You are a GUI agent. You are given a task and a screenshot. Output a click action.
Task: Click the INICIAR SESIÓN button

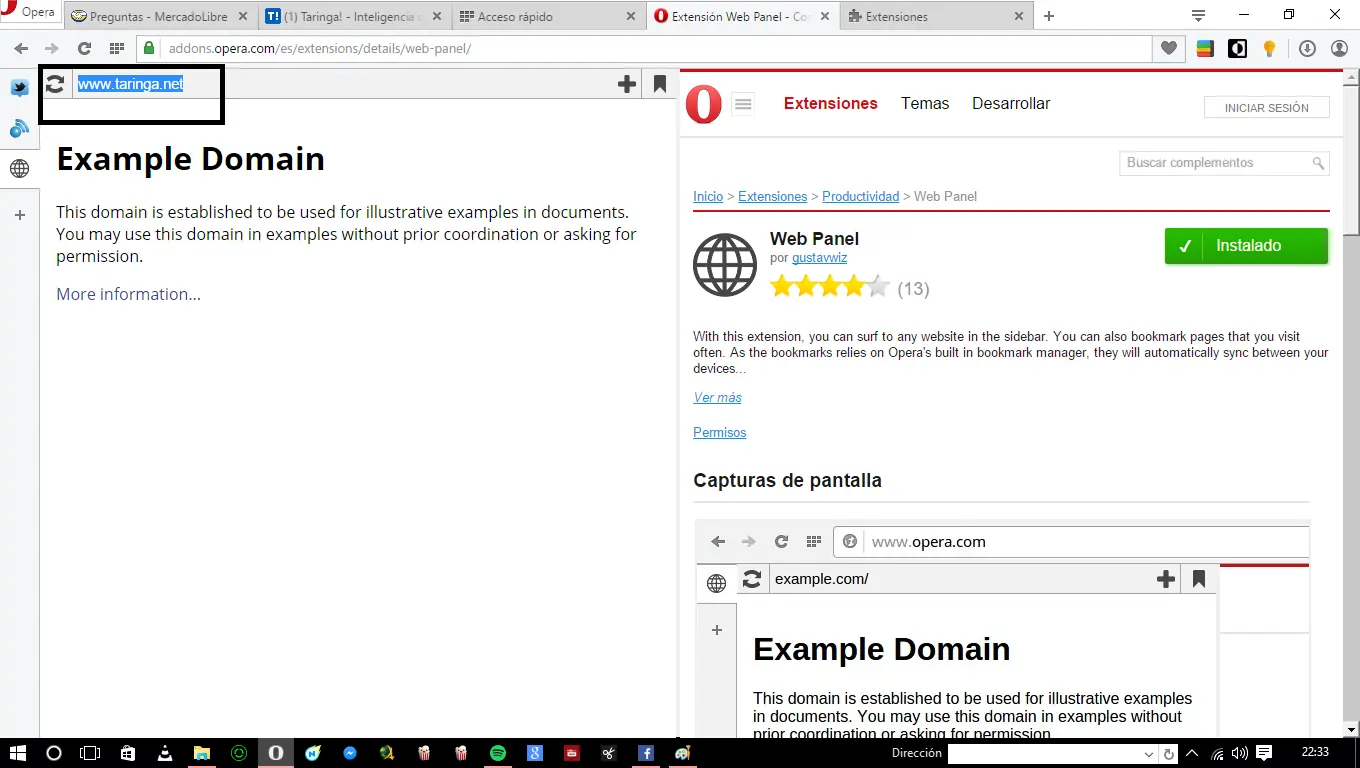pos(1266,107)
